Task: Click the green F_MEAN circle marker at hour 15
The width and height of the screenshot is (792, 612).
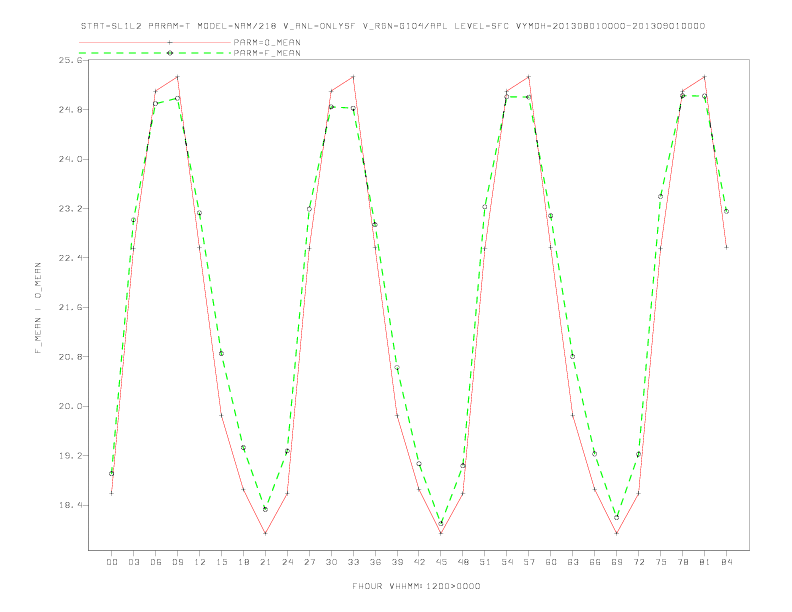Action: 221,353
